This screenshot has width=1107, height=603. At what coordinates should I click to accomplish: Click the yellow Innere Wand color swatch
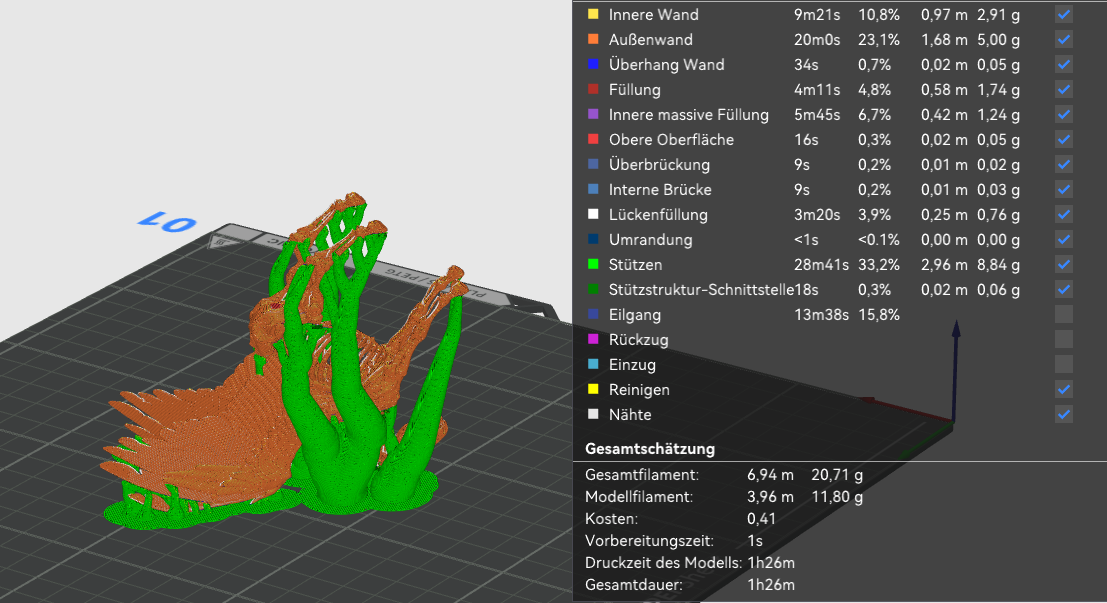click(593, 14)
